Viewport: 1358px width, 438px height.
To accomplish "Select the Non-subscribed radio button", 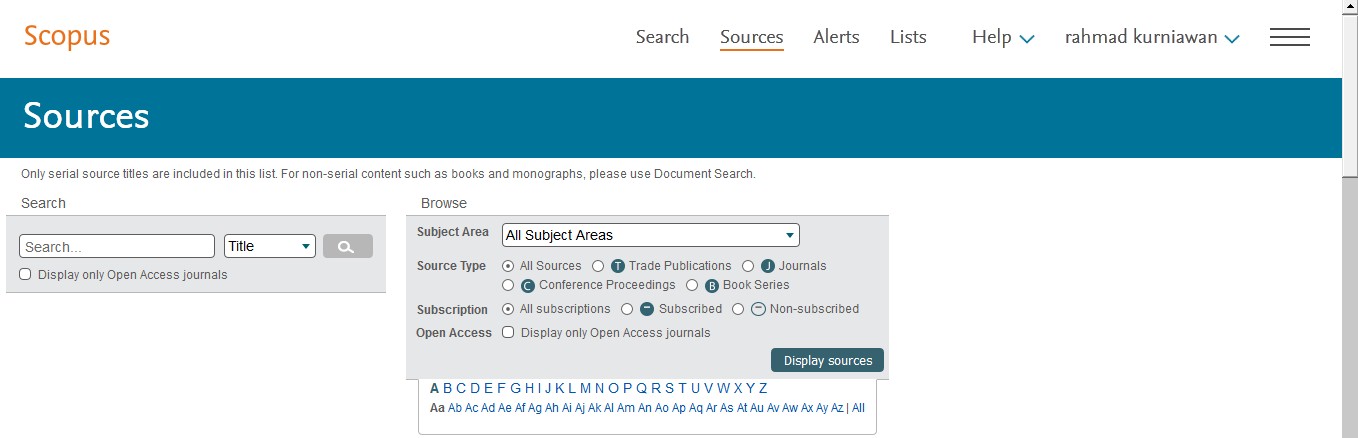I will [x=738, y=309].
